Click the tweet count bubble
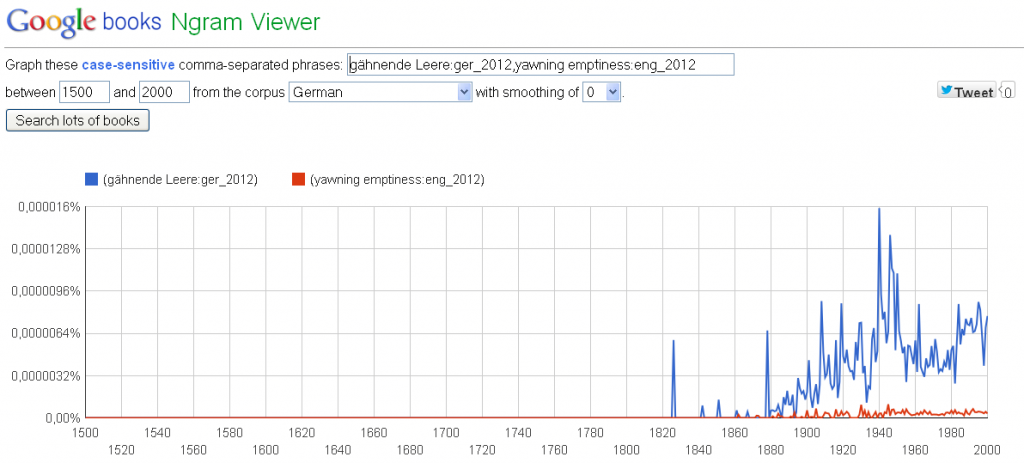This screenshot has width=1024, height=463. point(1008,92)
